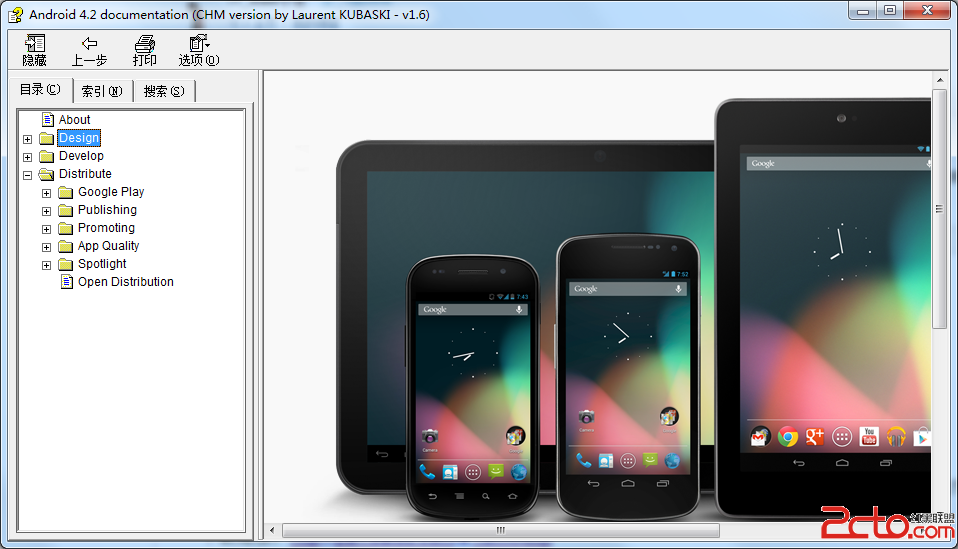Viewport: 958px width, 549px height.
Task: Open the Publishing topic
Action: [x=108, y=210]
